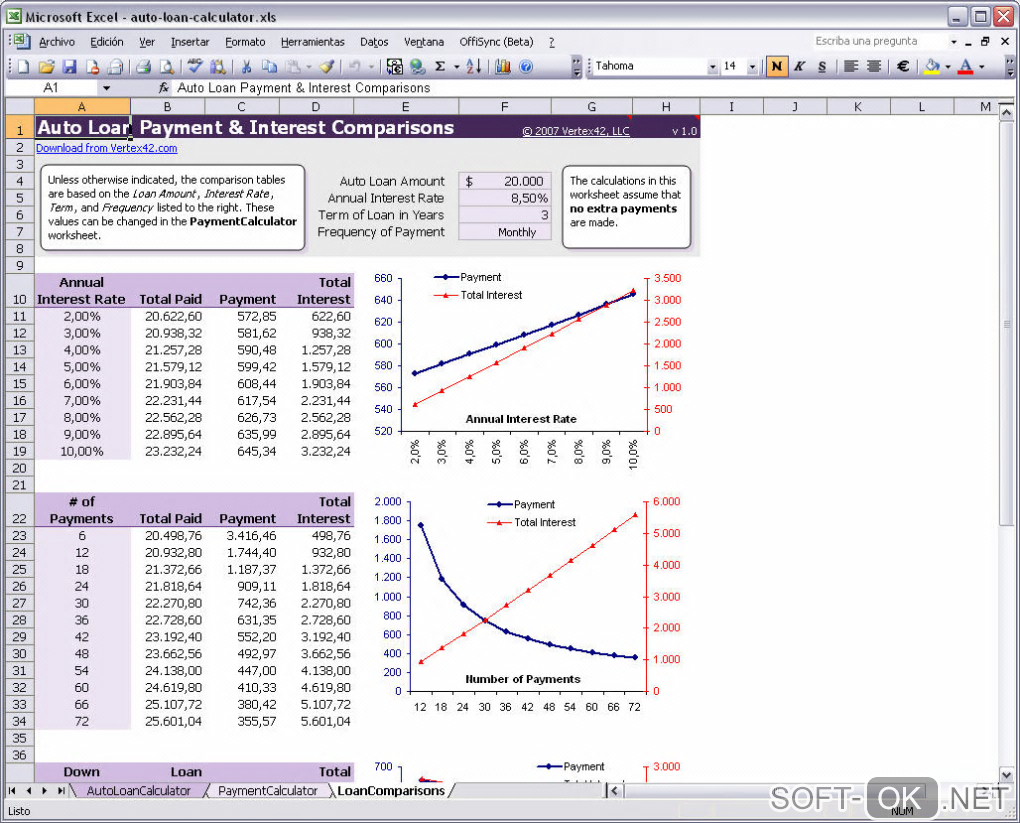Open the font size 14 dropdown
The width and height of the screenshot is (1020, 823).
tap(752, 66)
